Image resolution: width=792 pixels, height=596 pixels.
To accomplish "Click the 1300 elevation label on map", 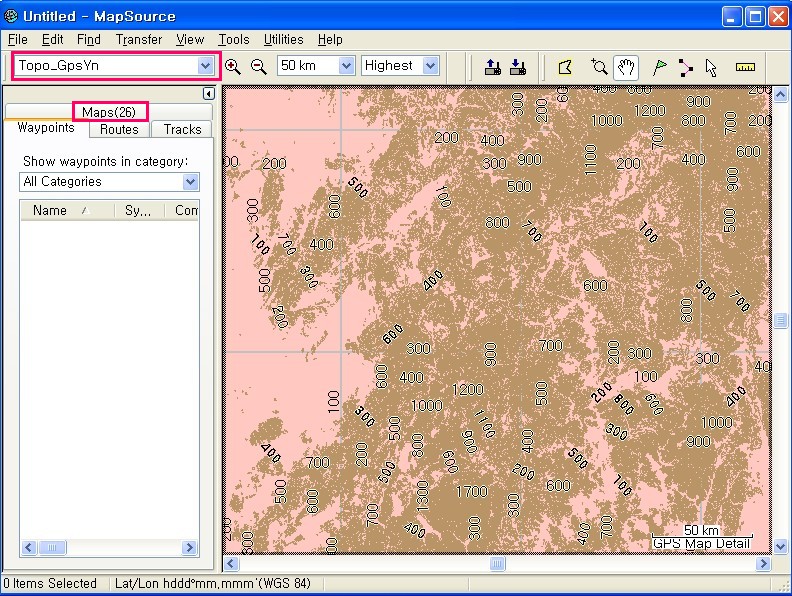I will (422, 495).
